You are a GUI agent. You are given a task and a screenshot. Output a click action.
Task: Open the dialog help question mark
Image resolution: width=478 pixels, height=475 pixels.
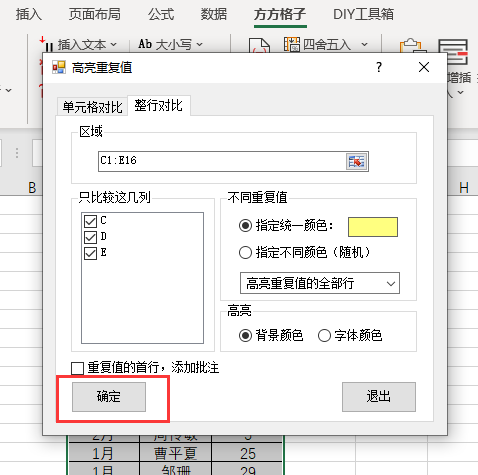[379, 67]
